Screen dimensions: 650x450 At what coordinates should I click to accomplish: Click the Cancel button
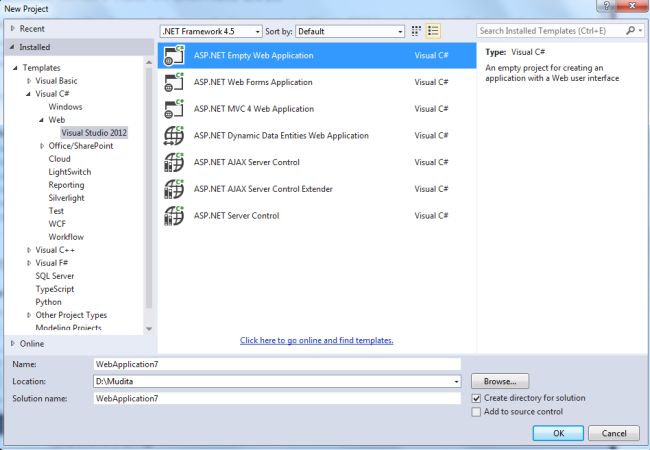[x=614, y=433]
